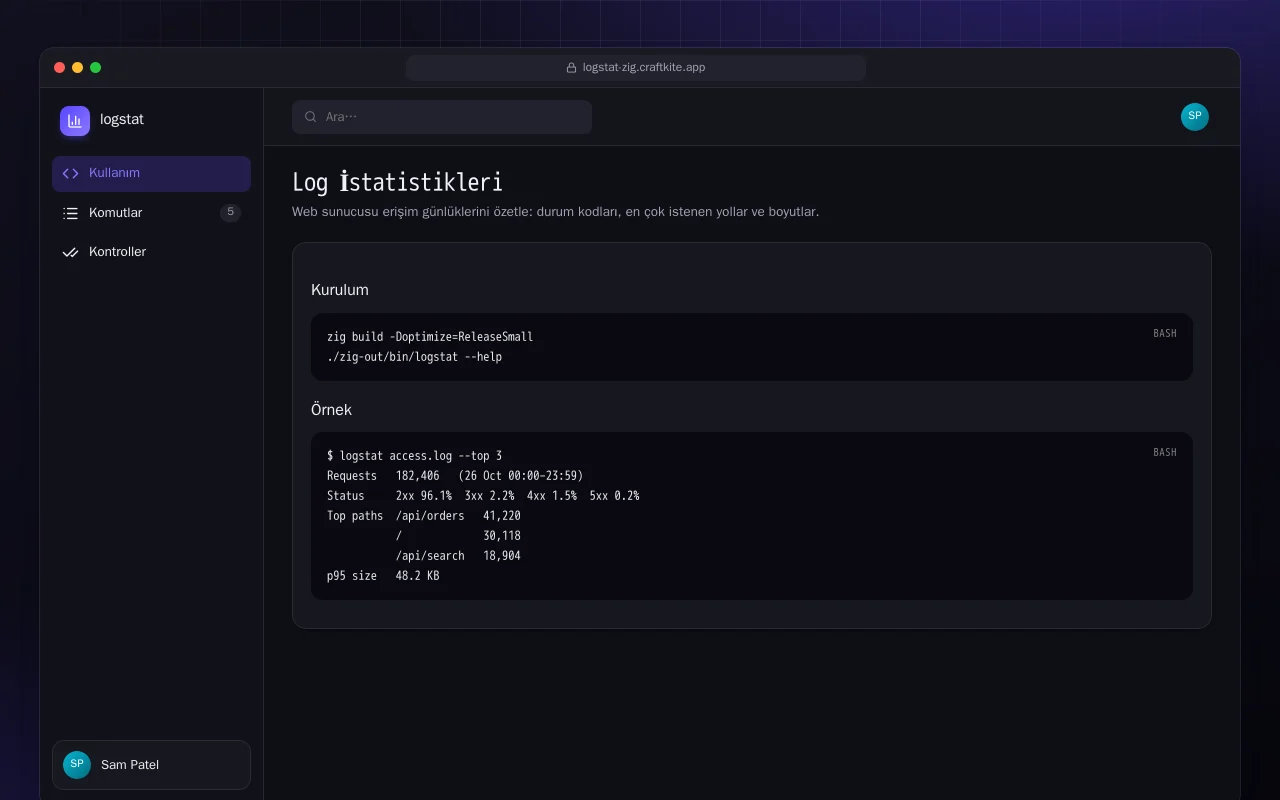This screenshot has width=1280, height=800.
Task: Click the $ logstat access.log --top 3 line
Action: coord(414,456)
